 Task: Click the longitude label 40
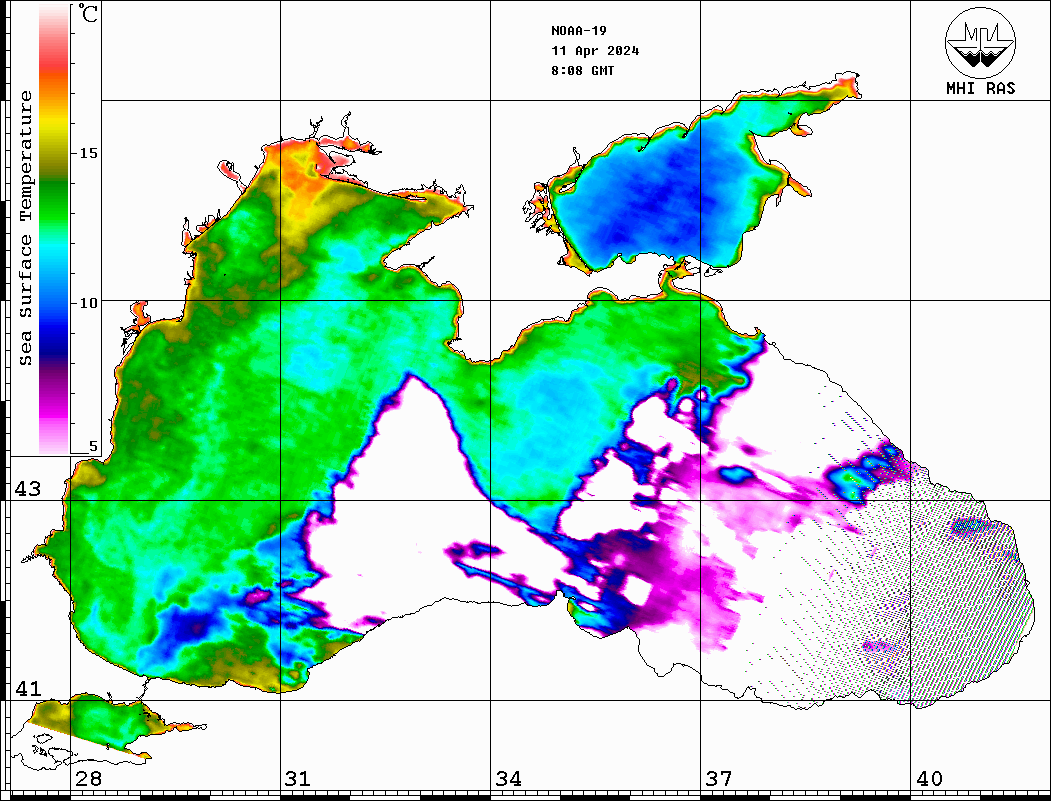(929, 778)
